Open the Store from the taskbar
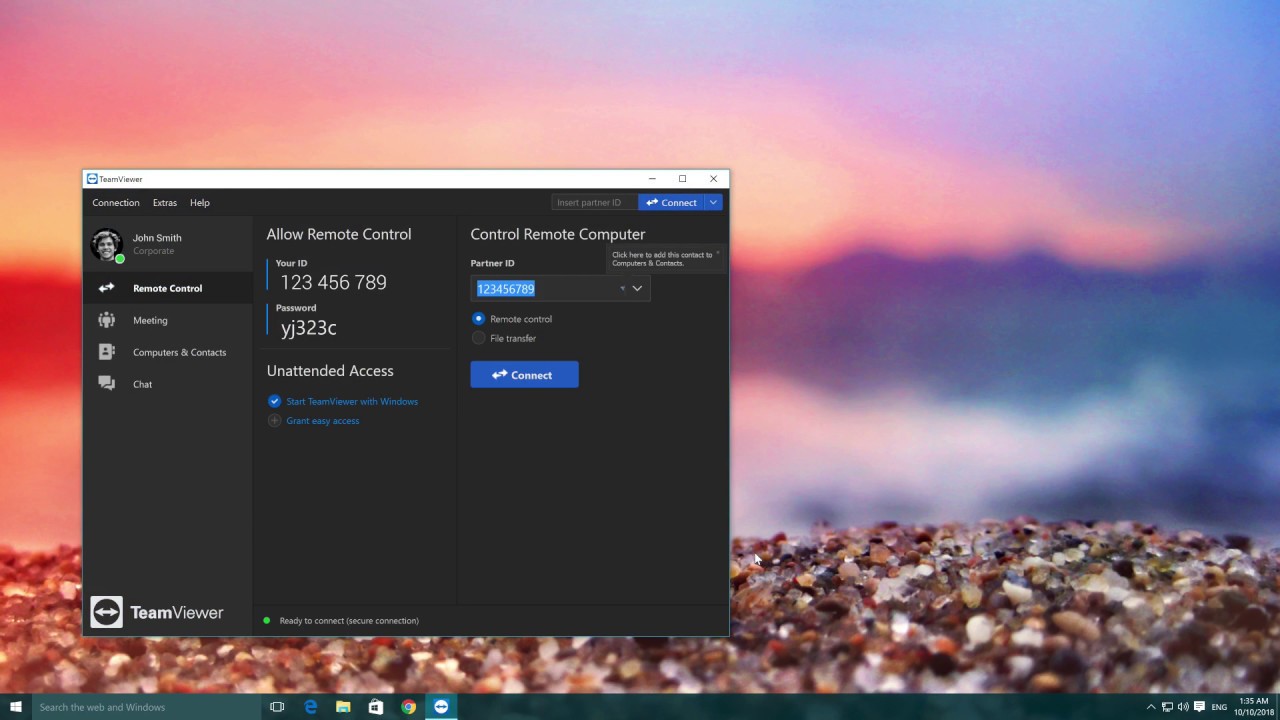 (376, 707)
